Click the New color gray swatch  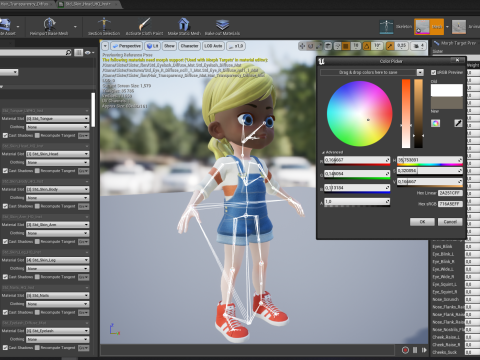click(447, 103)
